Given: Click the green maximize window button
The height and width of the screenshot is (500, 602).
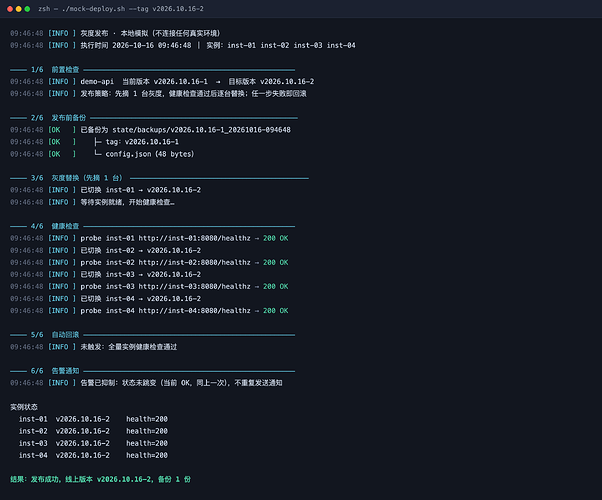Looking at the screenshot, I should [27, 9].
